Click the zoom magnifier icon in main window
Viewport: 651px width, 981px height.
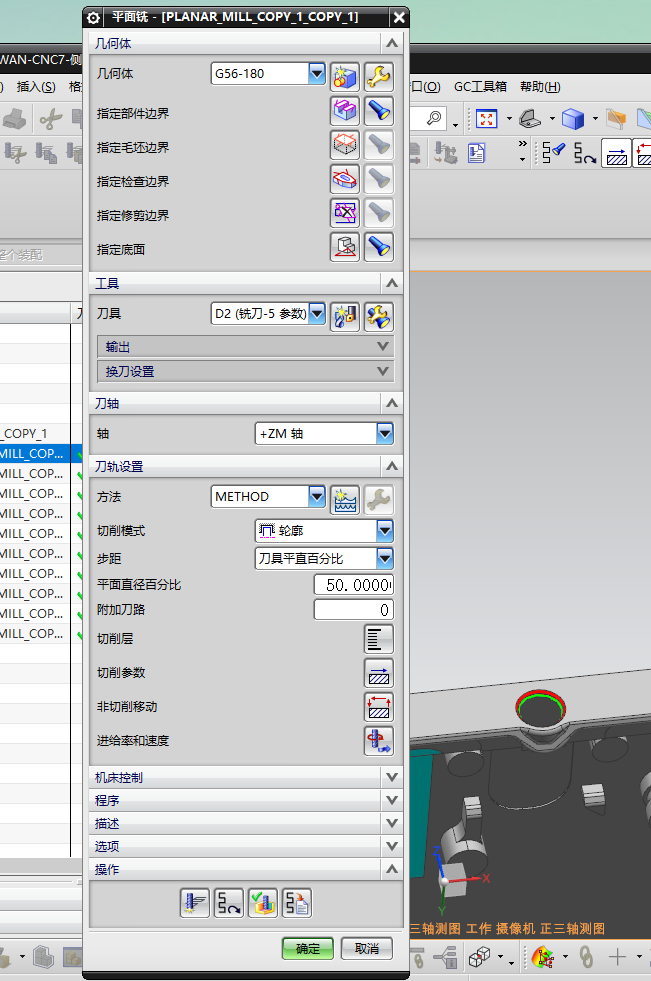click(x=433, y=118)
